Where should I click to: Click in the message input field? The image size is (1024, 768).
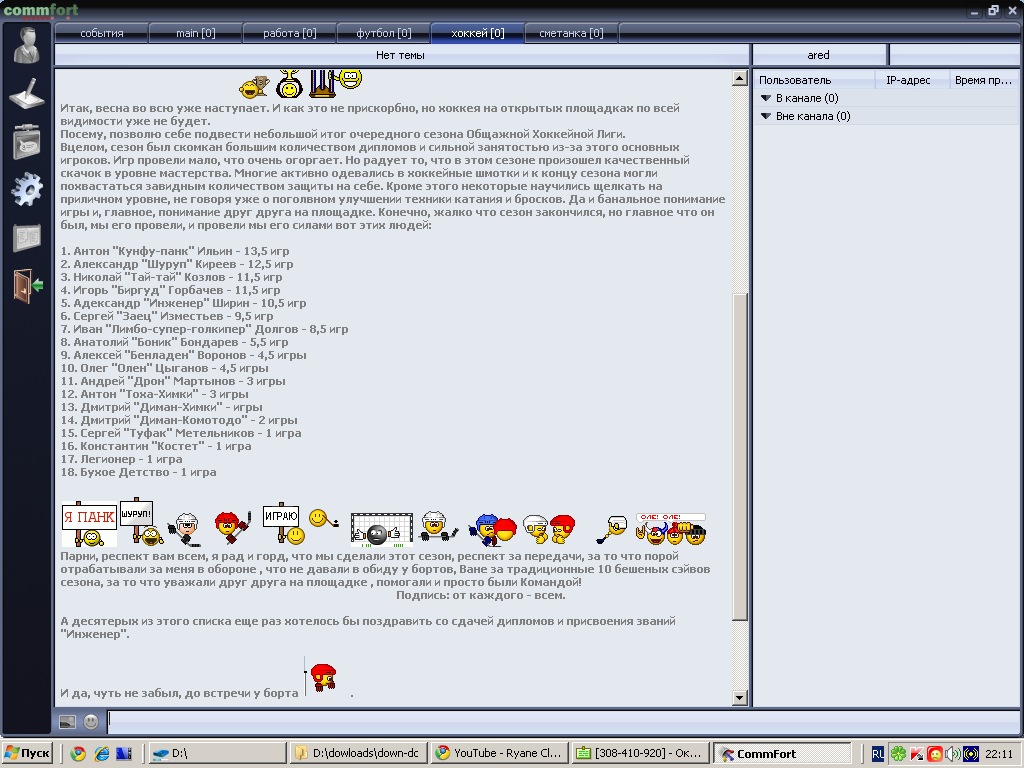pos(560,719)
